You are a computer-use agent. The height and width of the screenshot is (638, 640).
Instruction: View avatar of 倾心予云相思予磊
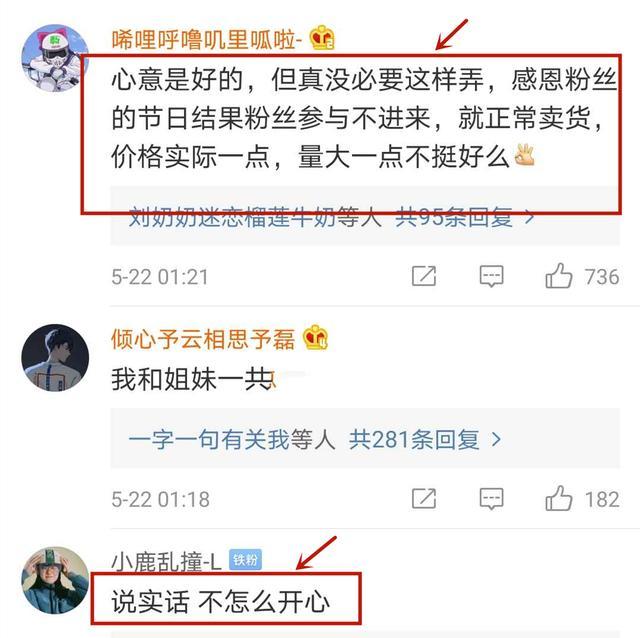pyautogui.click(x=55, y=358)
